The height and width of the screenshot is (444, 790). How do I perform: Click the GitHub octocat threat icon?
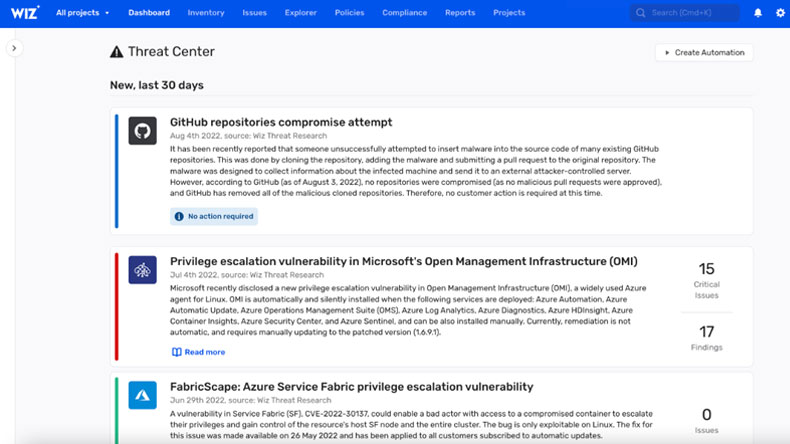(x=143, y=131)
